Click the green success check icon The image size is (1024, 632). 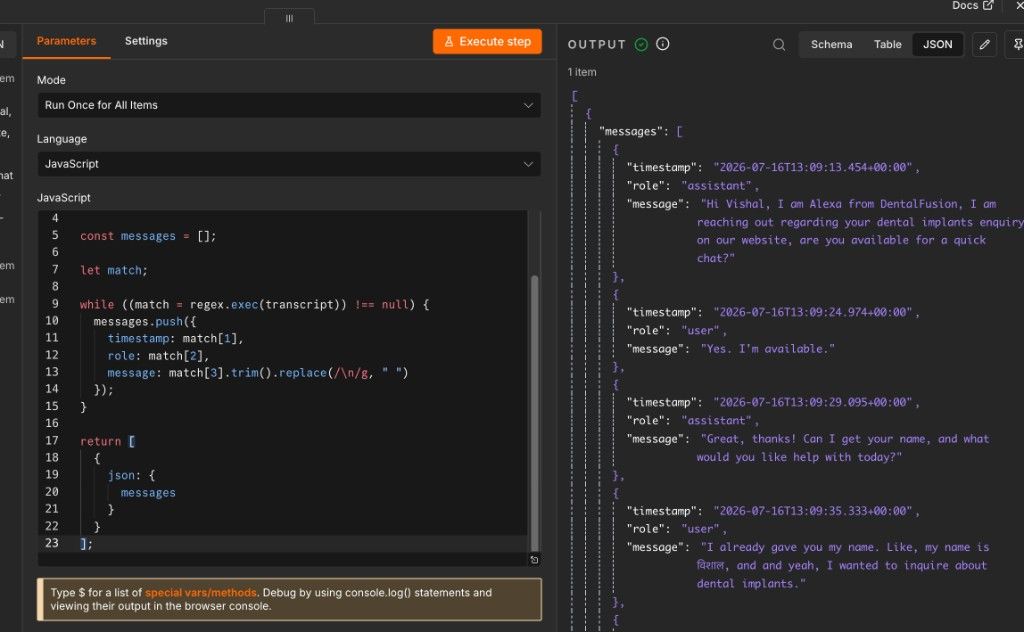[641, 44]
